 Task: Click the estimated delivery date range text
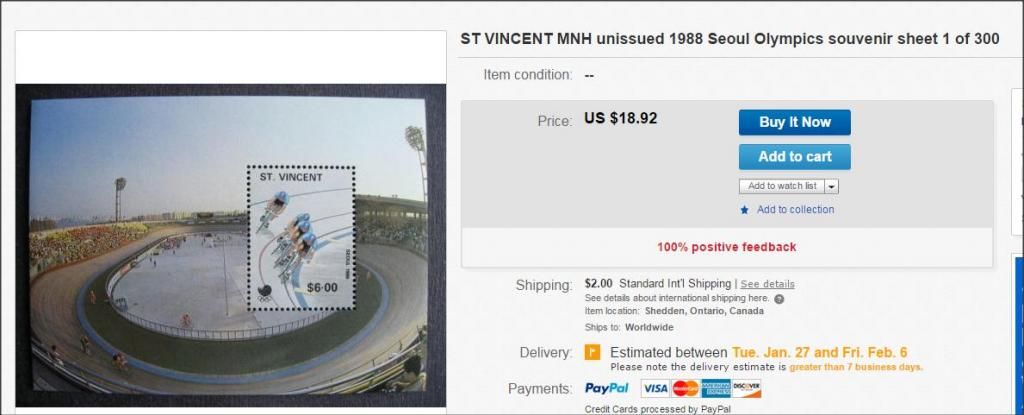pos(820,353)
